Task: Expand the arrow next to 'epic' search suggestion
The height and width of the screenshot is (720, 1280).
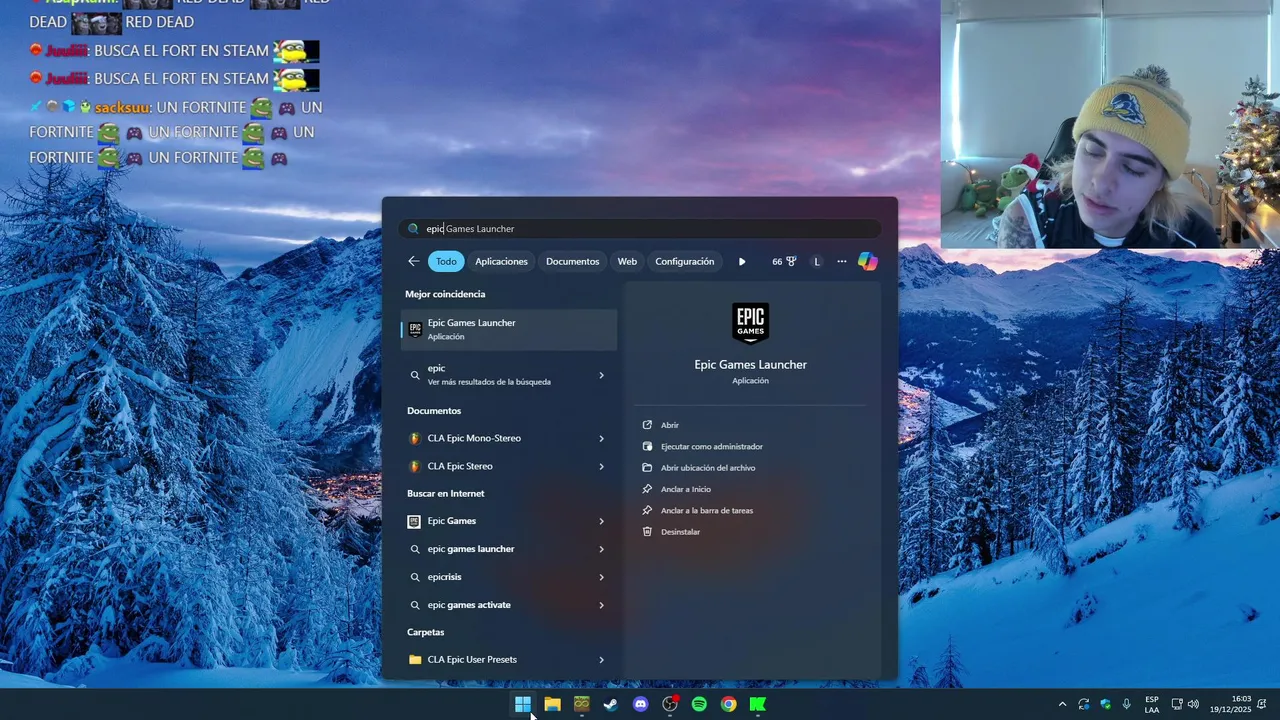Action: click(x=601, y=375)
